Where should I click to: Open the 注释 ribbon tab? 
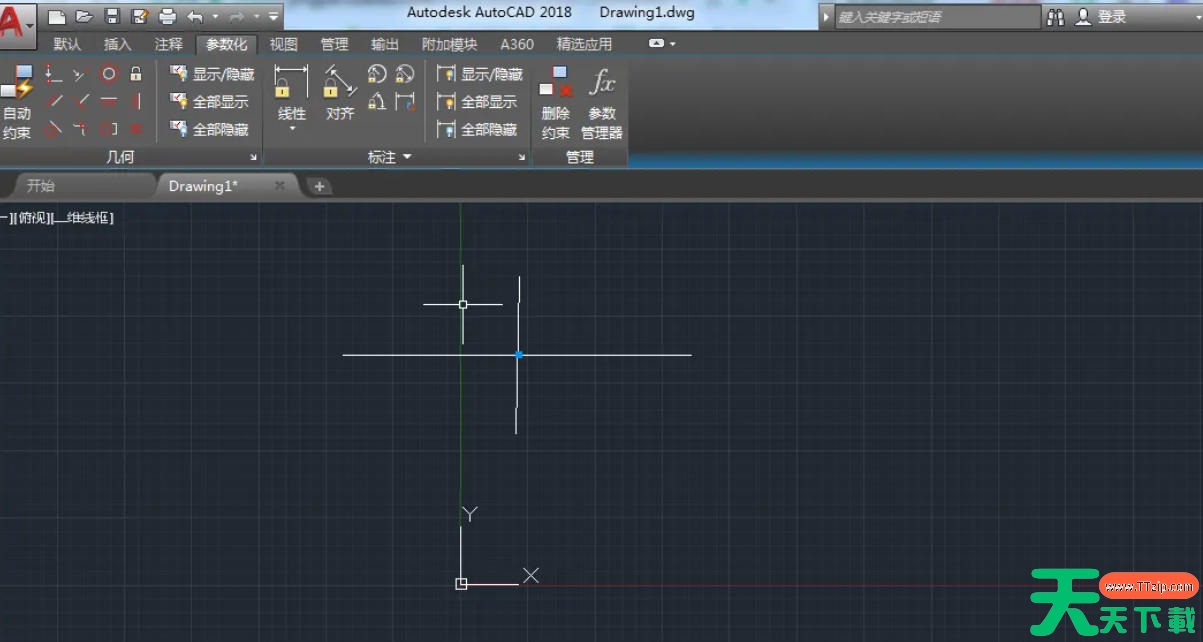coord(169,44)
